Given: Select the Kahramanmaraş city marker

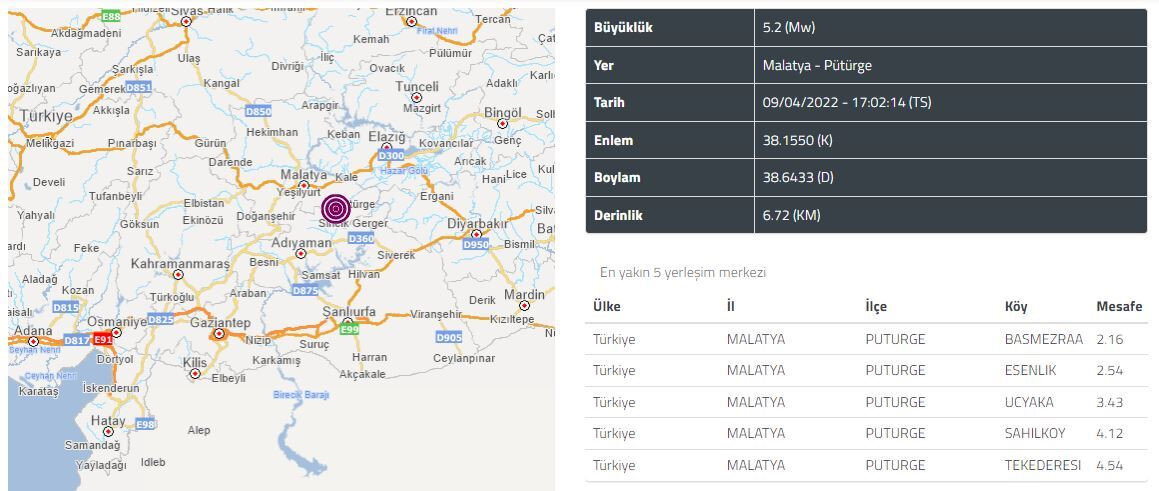Looking at the screenshot, I should click(179, 275).
